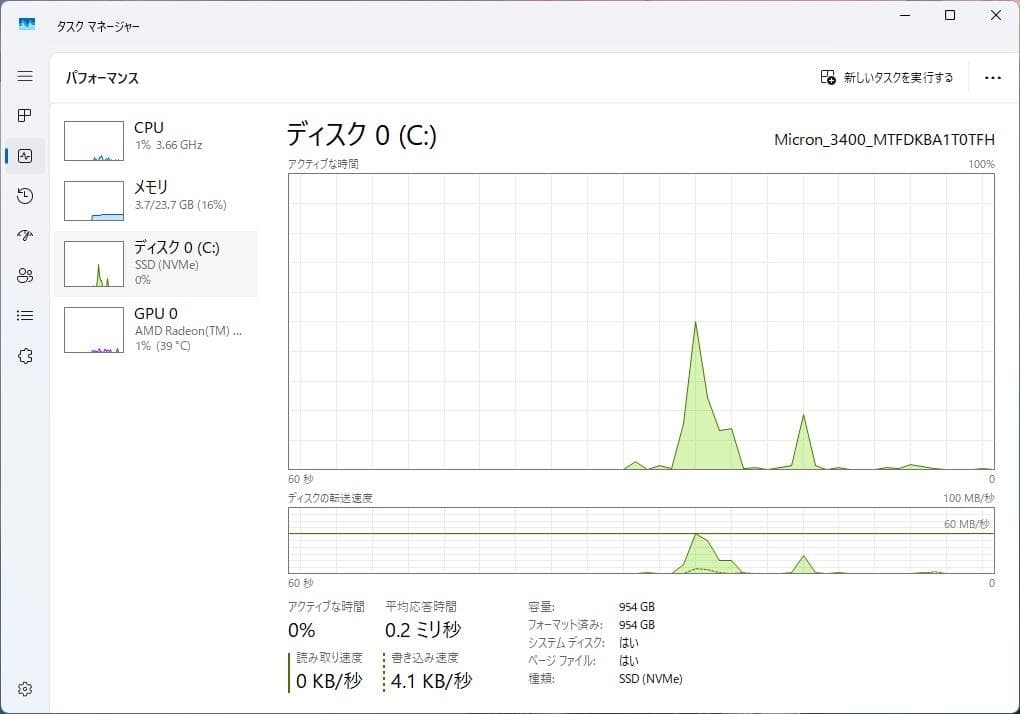Click the active time disk graph
This screenshot has width=1020, height=714.
[x=641, y=321]
